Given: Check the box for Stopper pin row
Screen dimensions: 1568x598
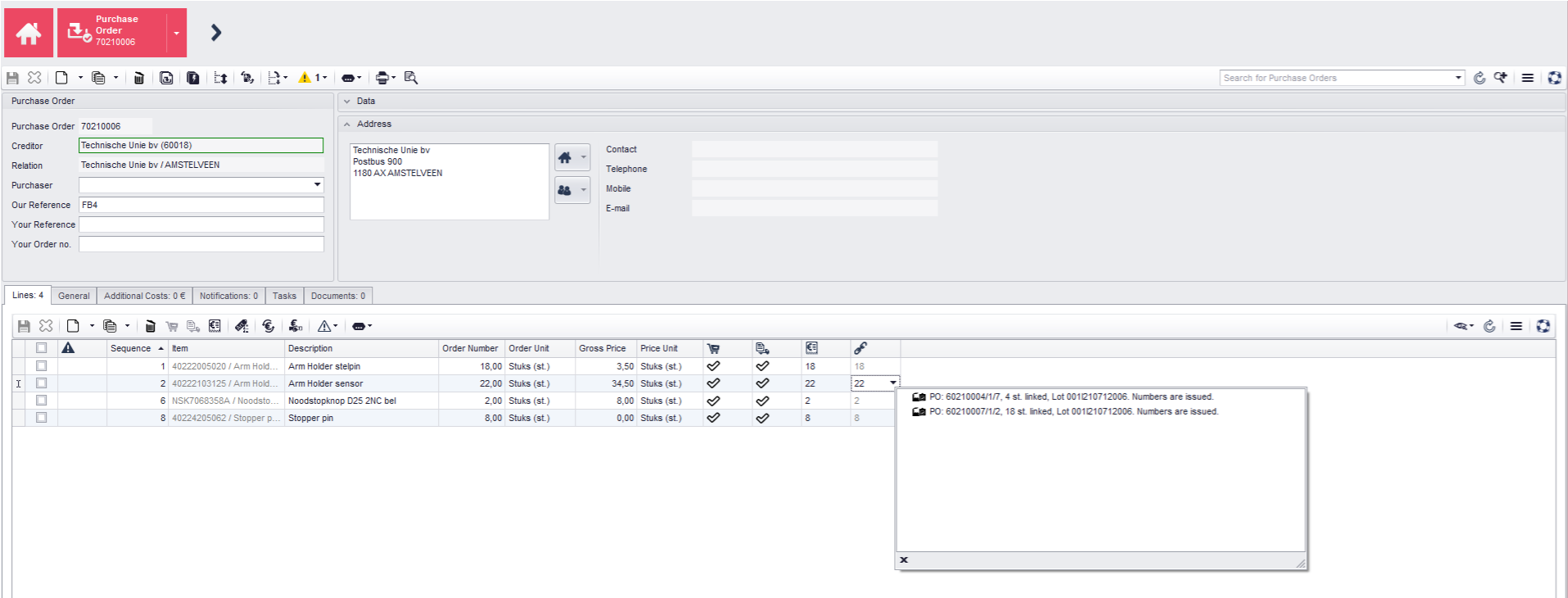Looking at the screenshot, I should 41,418.
